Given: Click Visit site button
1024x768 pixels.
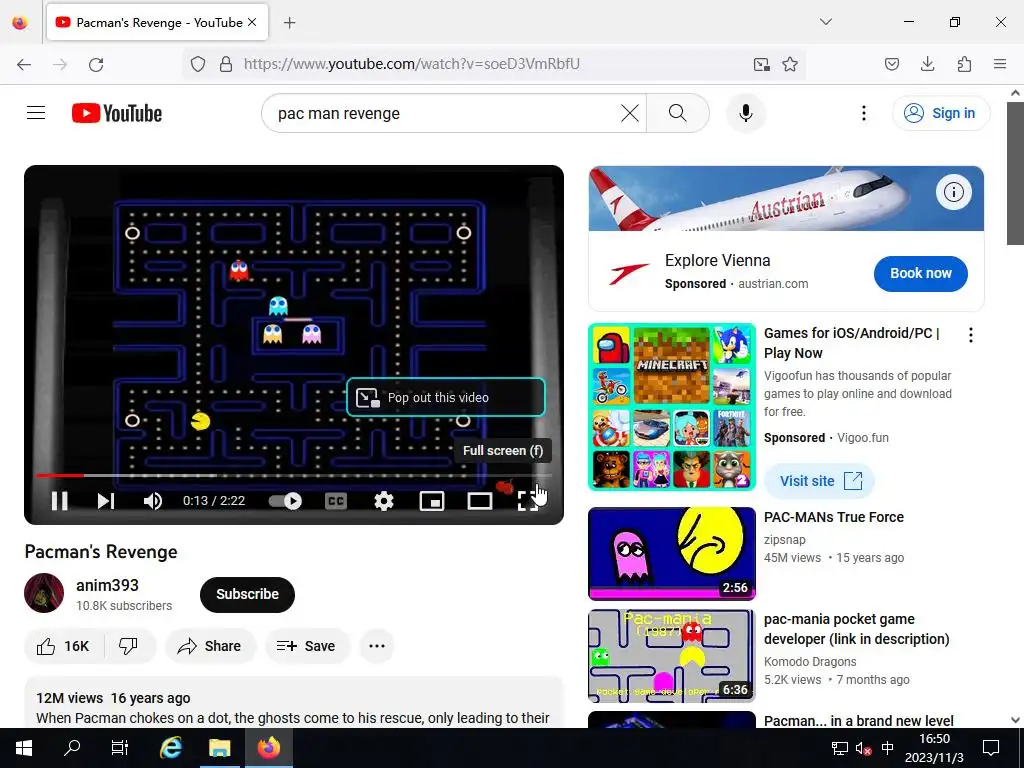Looking at the screenshot, I should coord(820,481).
